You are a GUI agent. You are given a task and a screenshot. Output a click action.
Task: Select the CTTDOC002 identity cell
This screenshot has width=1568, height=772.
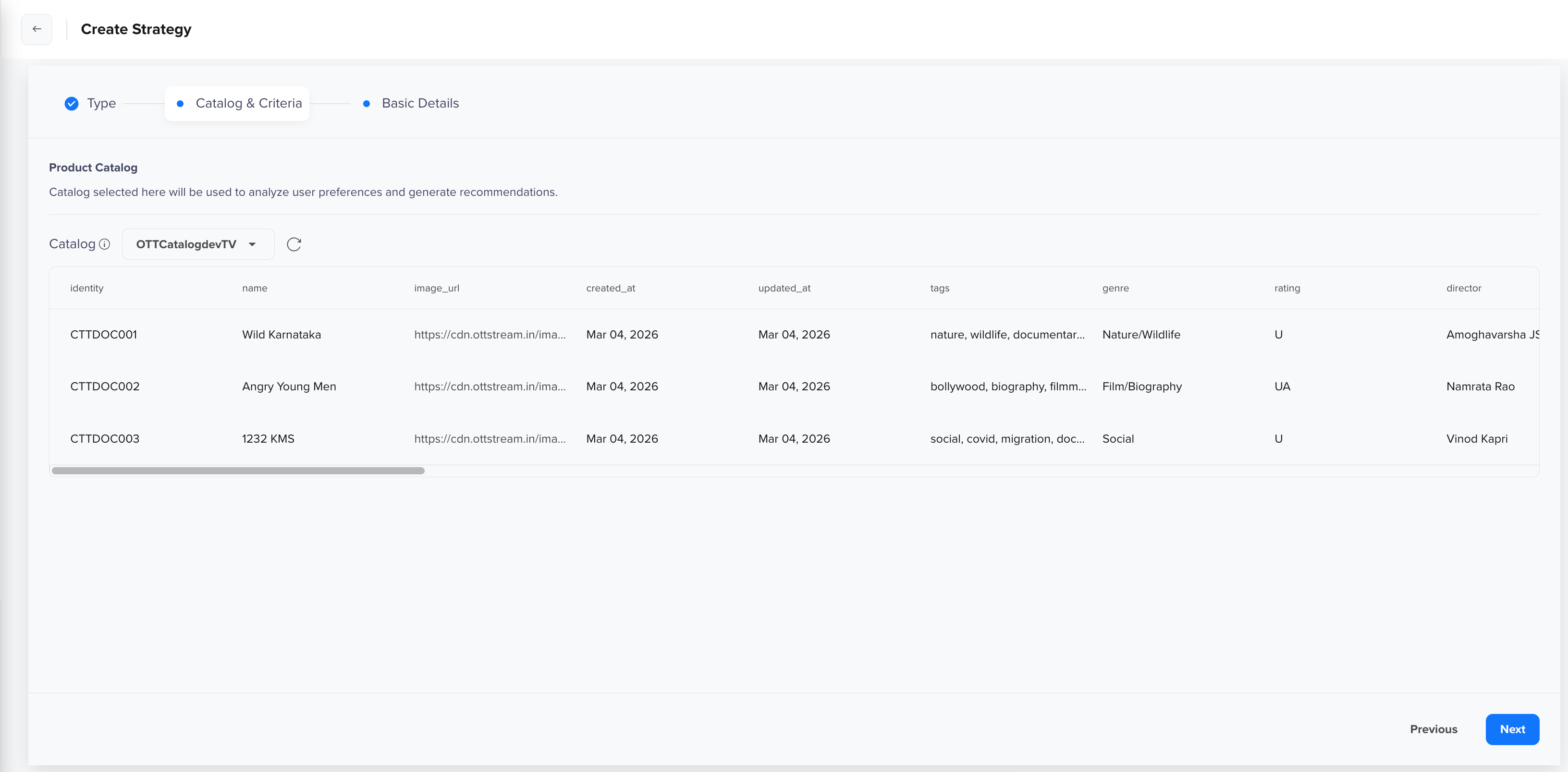105,386
